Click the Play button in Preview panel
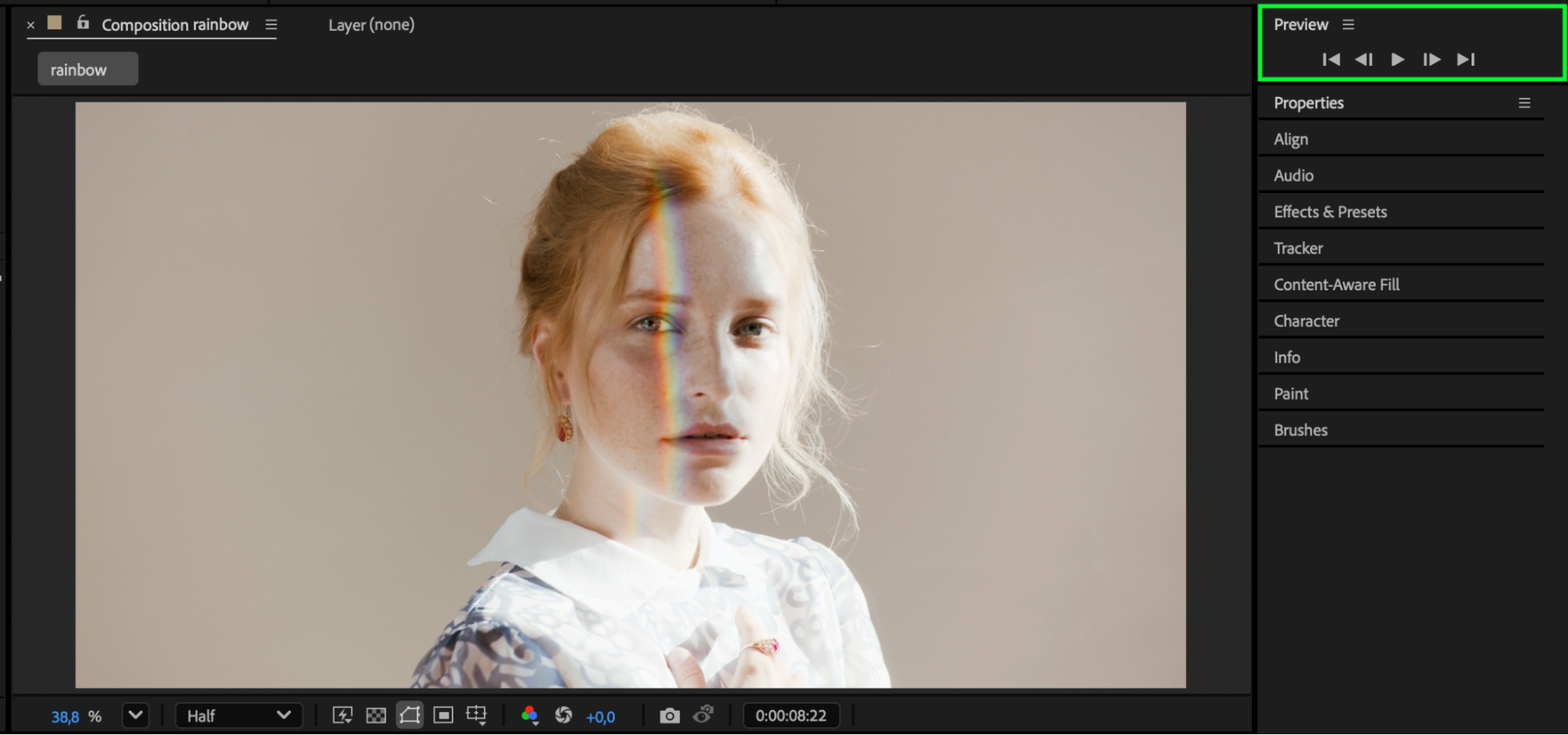Image resolution: width=1568 pixels, height=735 pixels. (1397, 60)
